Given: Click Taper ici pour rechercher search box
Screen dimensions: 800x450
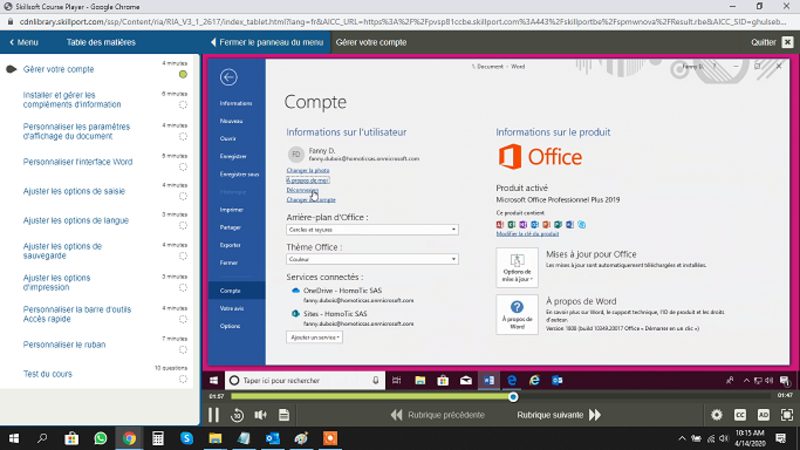Looking at the screenshot, I should [x=303, y=380].
